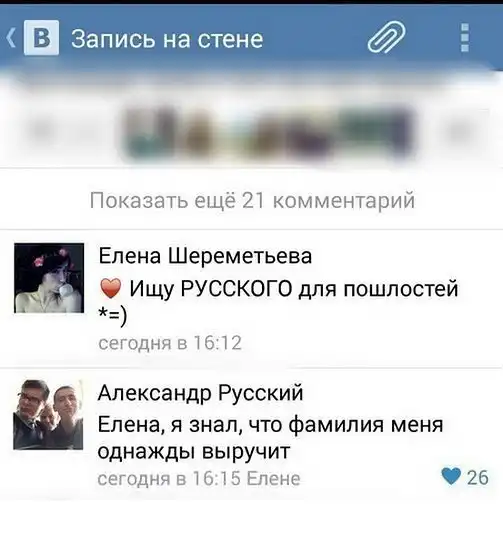Image resolution: width=503 pixels, height=533 pixels.
Task: Toggle the blue like heart on Alexander's comment
Action: pos(451,476)
